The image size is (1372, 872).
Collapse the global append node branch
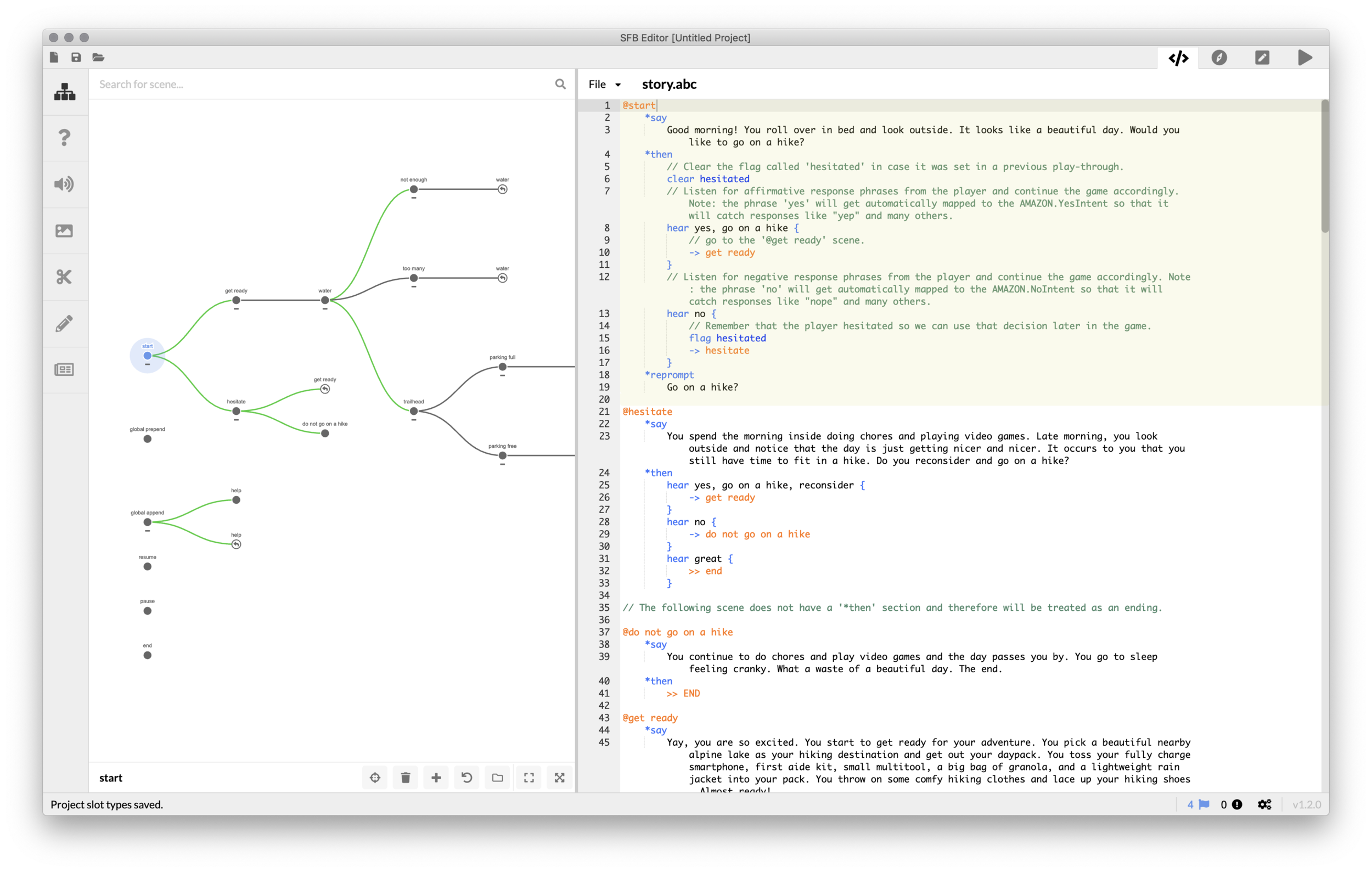coord(147,531)
